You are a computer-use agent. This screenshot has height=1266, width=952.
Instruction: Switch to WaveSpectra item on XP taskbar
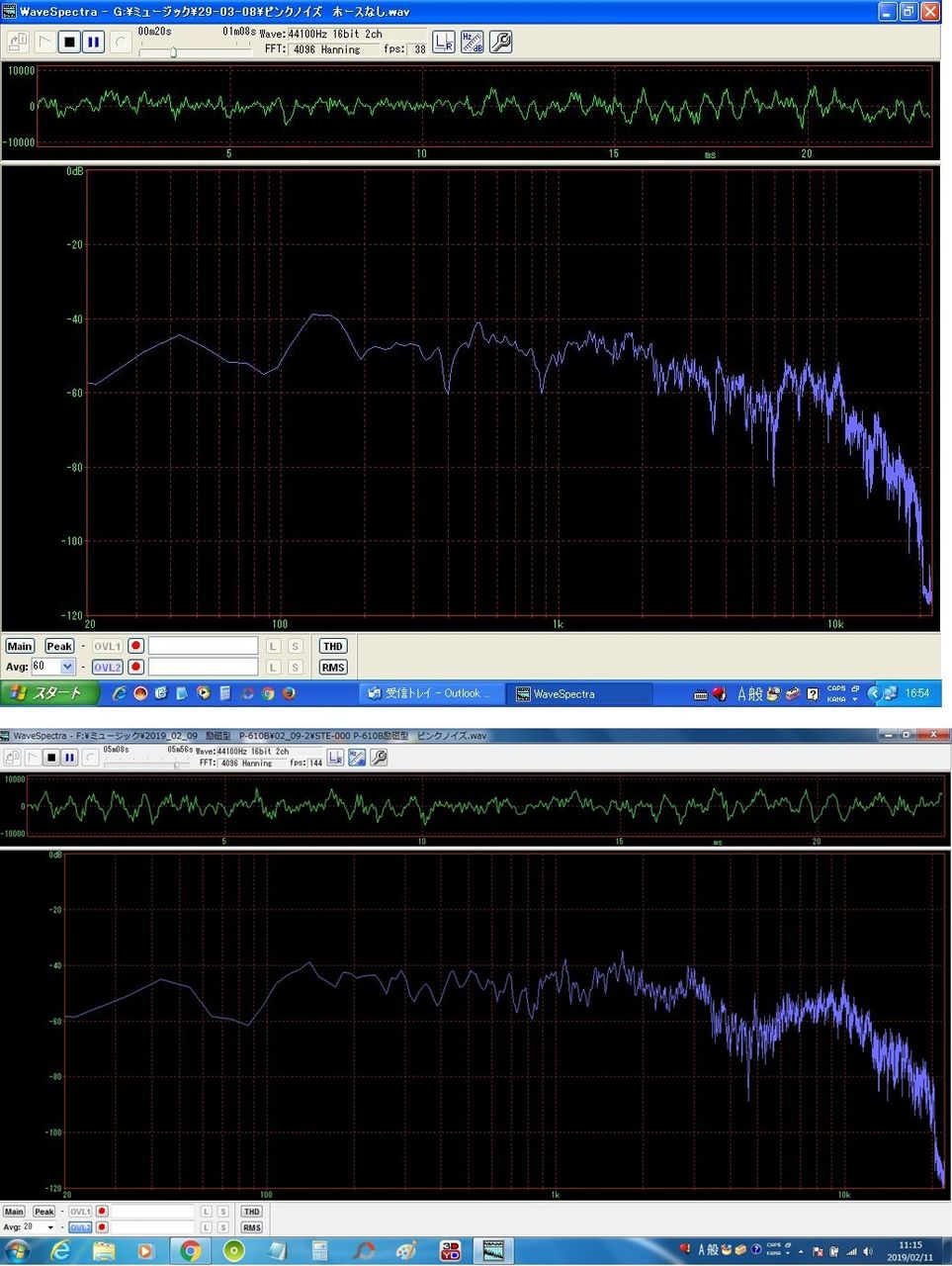point(581,693)
